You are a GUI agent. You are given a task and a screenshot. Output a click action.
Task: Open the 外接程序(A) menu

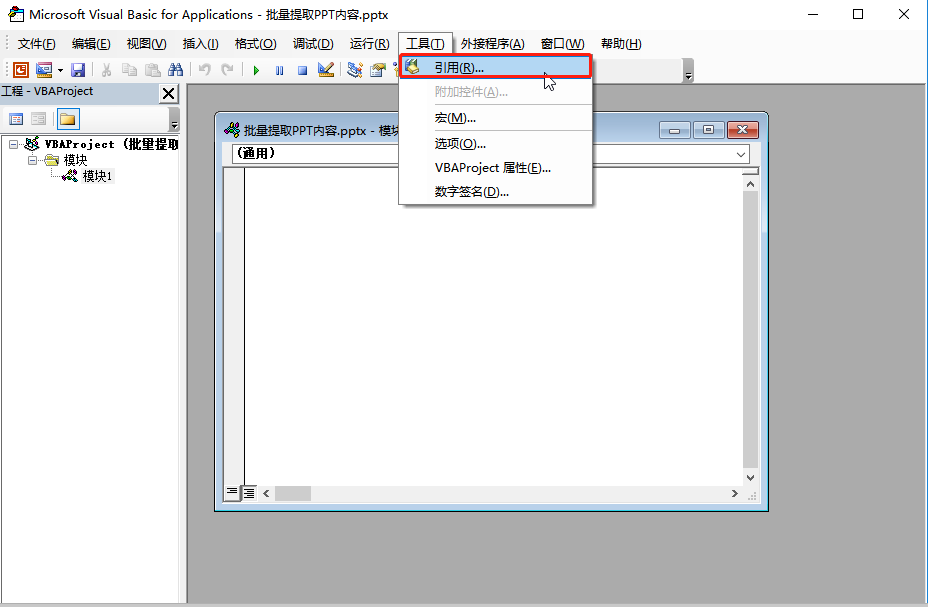(x=492, y=44)
